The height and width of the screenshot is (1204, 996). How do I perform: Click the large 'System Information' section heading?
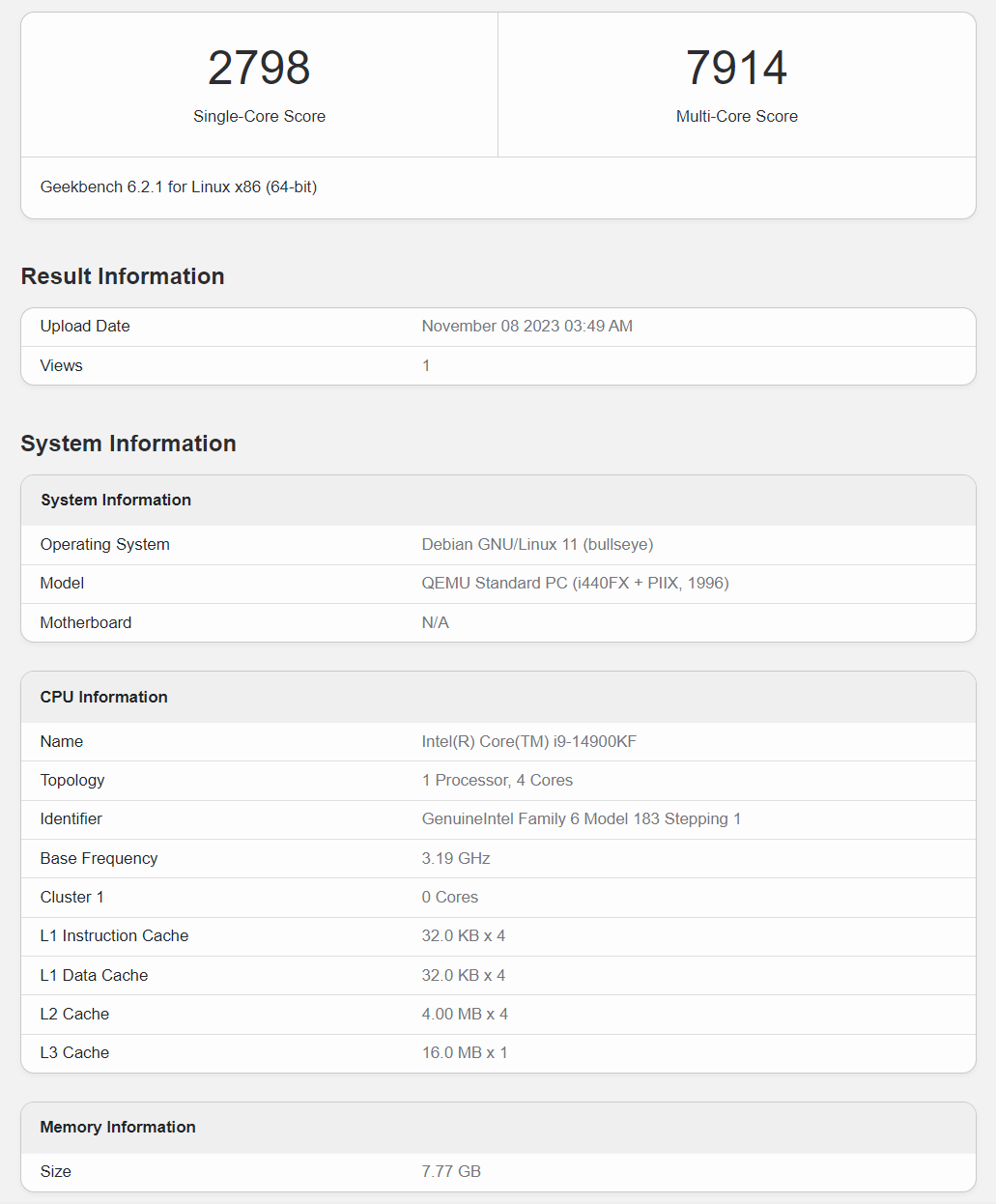click(128, 444)
